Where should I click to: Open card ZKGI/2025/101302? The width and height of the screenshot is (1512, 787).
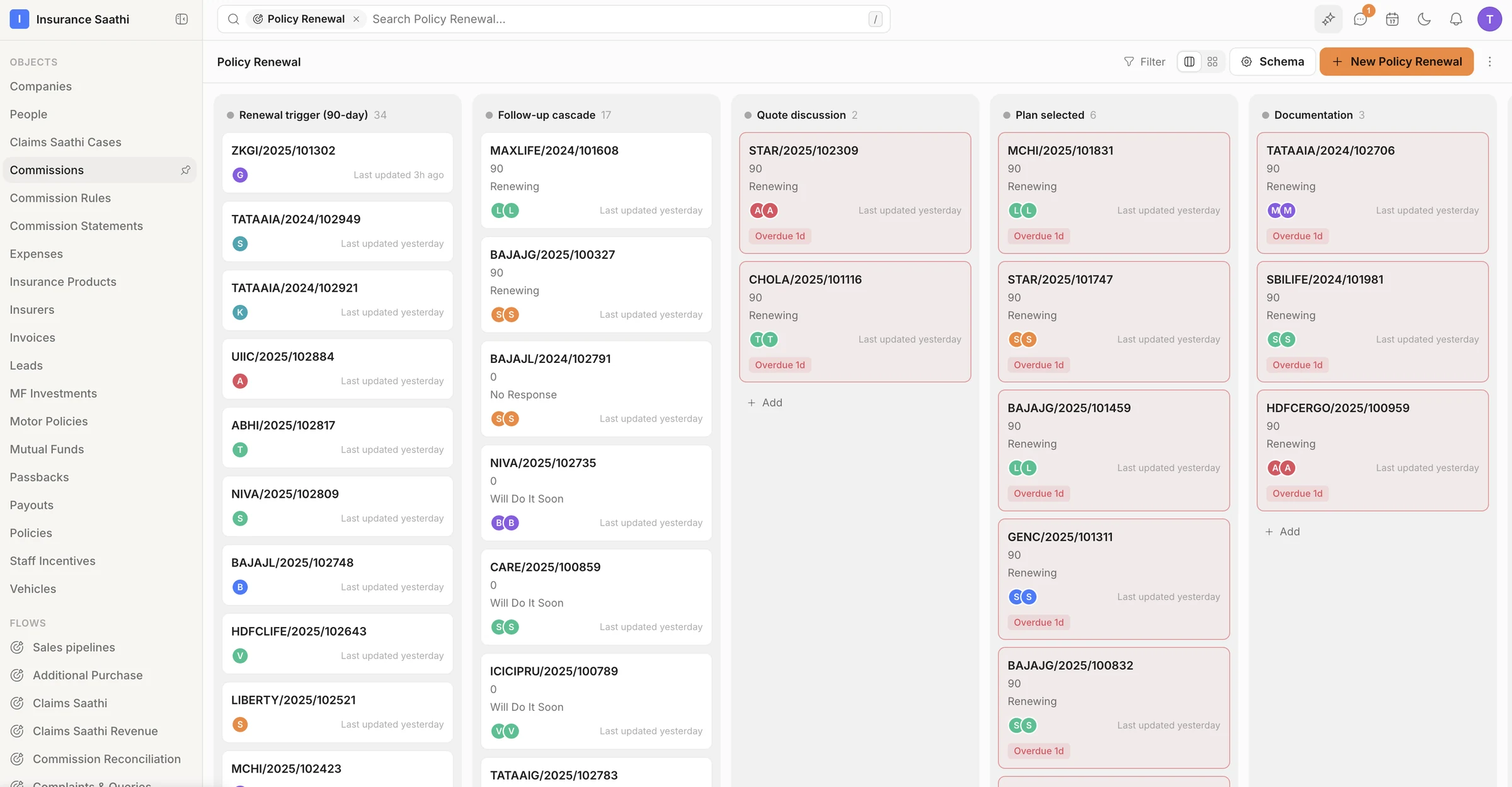[337, 163]
